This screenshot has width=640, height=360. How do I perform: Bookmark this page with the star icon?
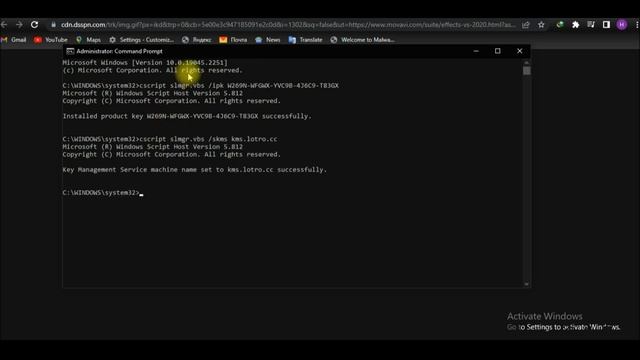click(x=541, y=25)
